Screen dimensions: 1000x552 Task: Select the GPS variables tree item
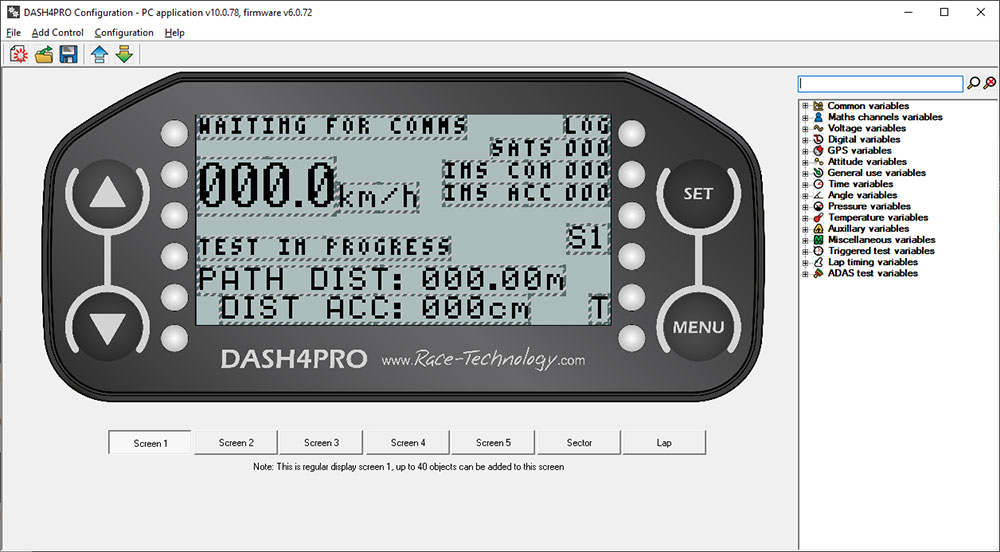859,150
